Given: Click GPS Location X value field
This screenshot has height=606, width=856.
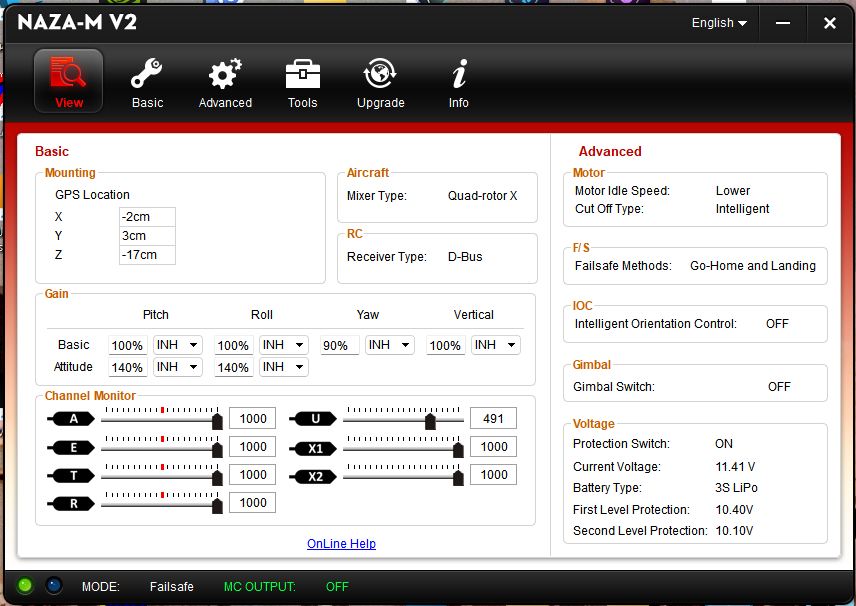Looking at the screenshot, I should tap(147, 217).
